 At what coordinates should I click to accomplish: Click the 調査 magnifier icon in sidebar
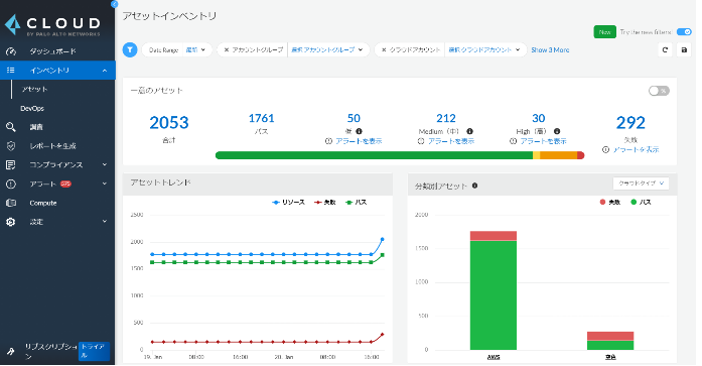tap(11, 127)
